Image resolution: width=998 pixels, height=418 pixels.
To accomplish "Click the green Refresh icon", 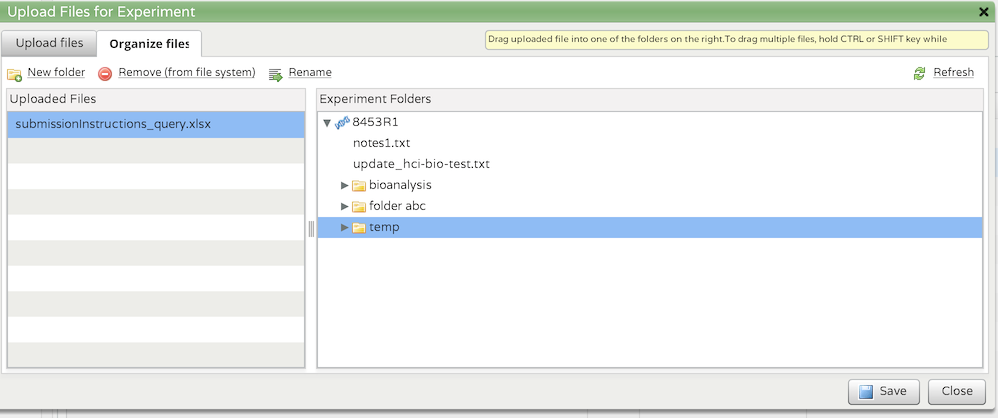I will click(919, 73).
